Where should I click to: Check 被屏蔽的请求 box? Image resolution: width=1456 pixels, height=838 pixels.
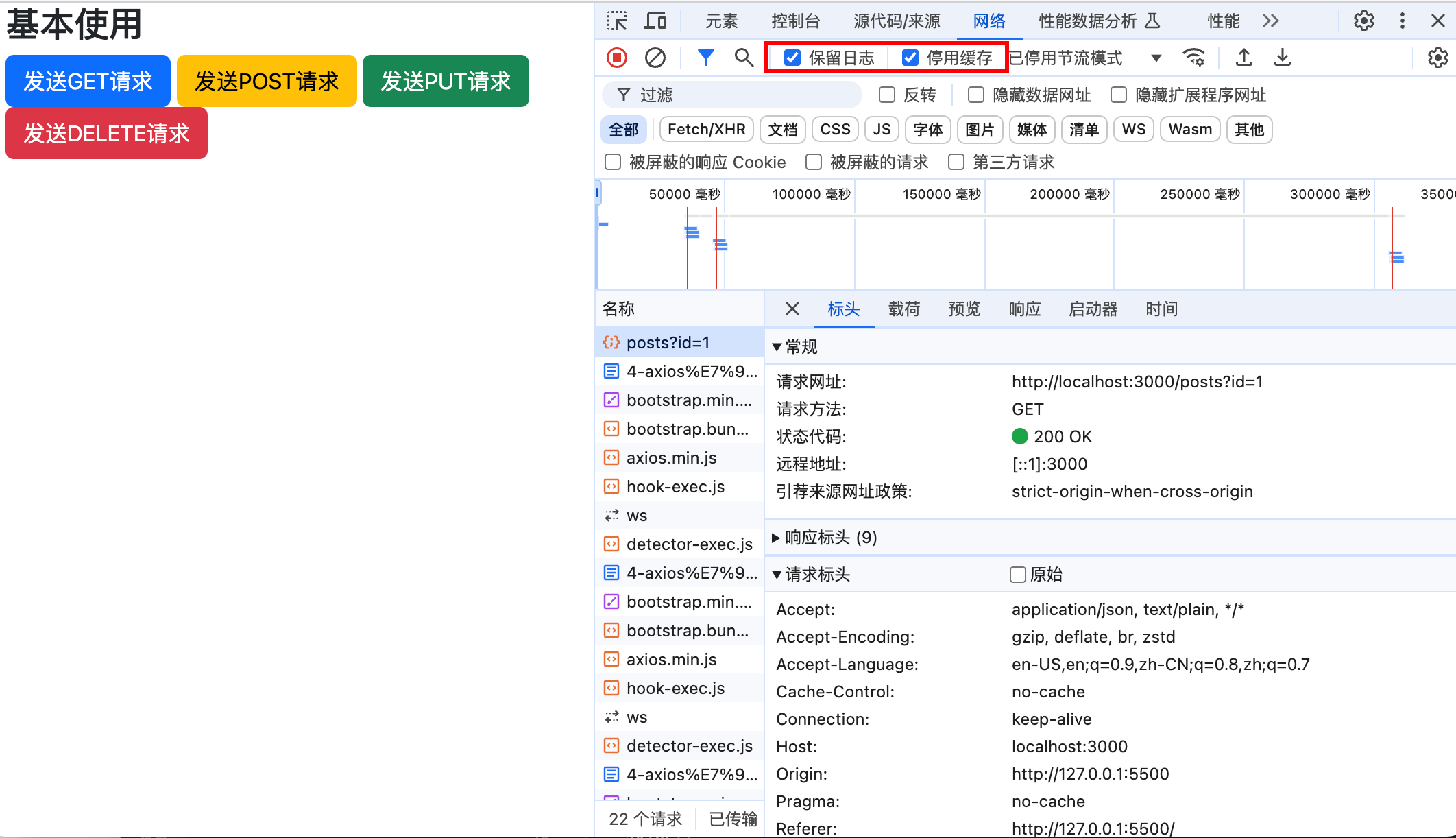pos(814,162)
